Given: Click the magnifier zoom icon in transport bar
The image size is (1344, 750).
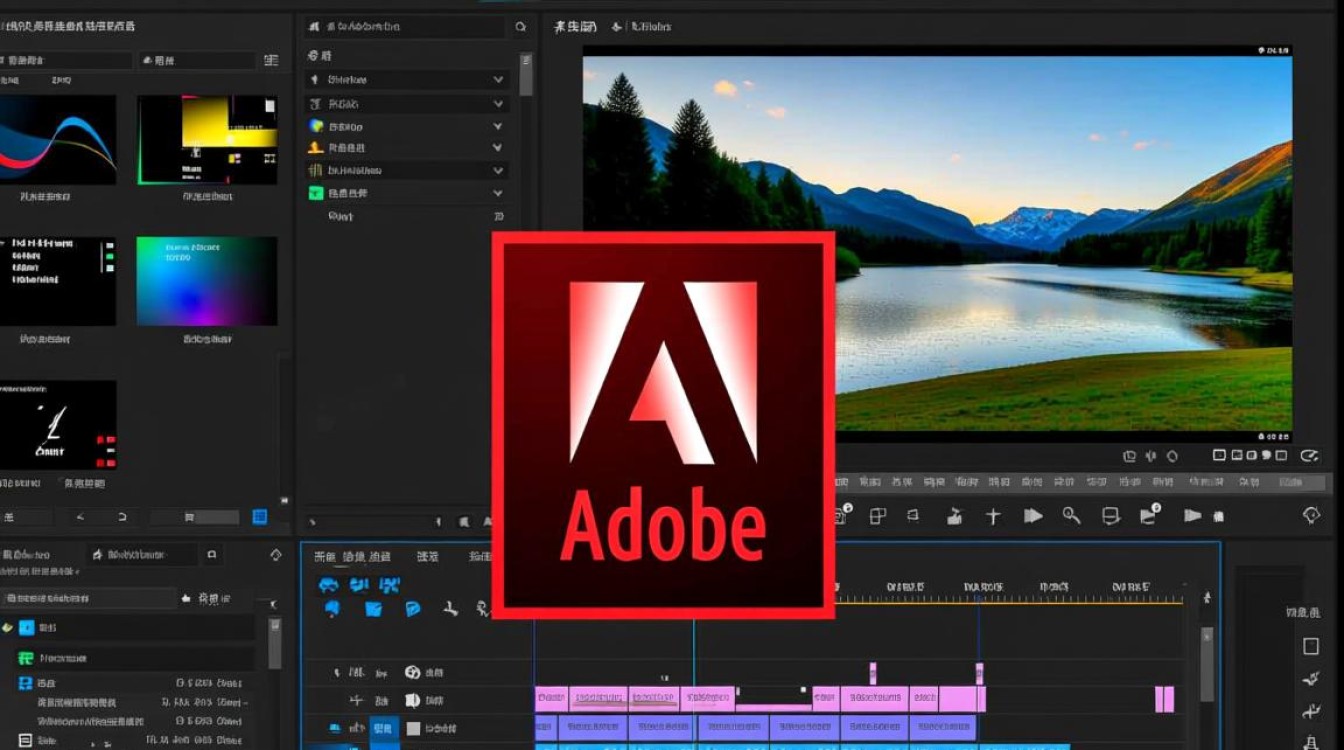Looking at the screenshot, I should 1071,516.
